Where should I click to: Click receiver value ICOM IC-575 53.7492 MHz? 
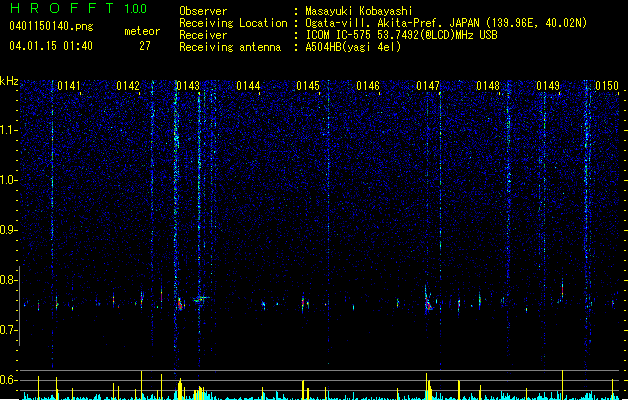[401, 35]
